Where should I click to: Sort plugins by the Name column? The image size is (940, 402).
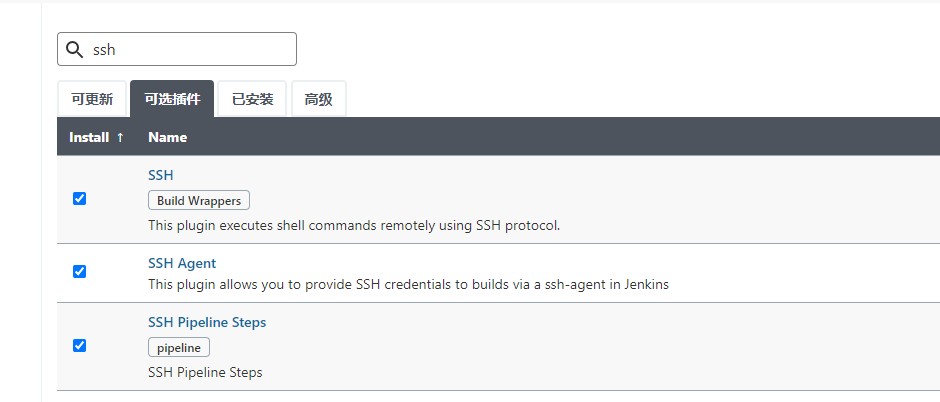[x=167, y=137]
